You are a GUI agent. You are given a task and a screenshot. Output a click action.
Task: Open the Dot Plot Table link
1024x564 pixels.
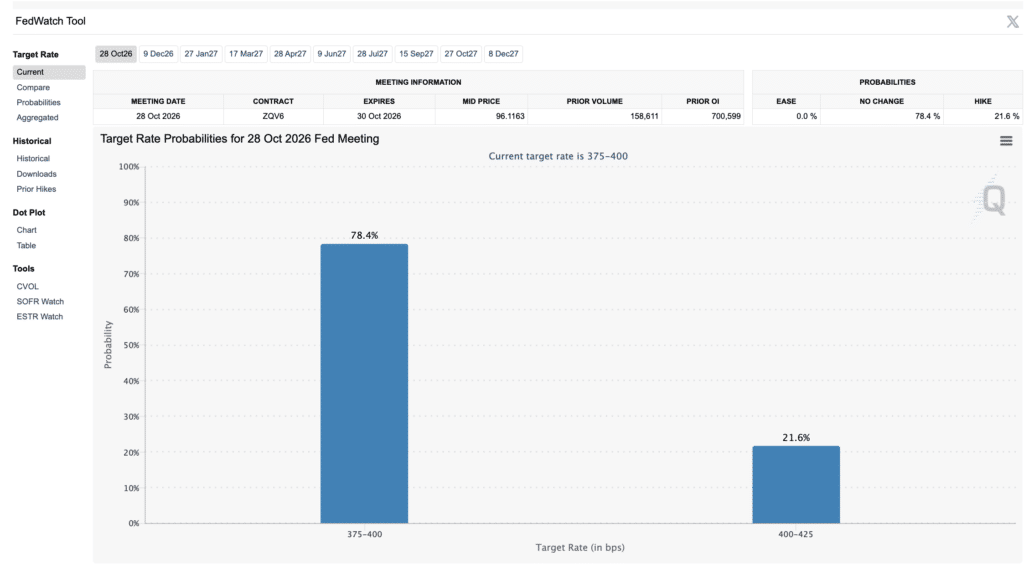(26, 246)
